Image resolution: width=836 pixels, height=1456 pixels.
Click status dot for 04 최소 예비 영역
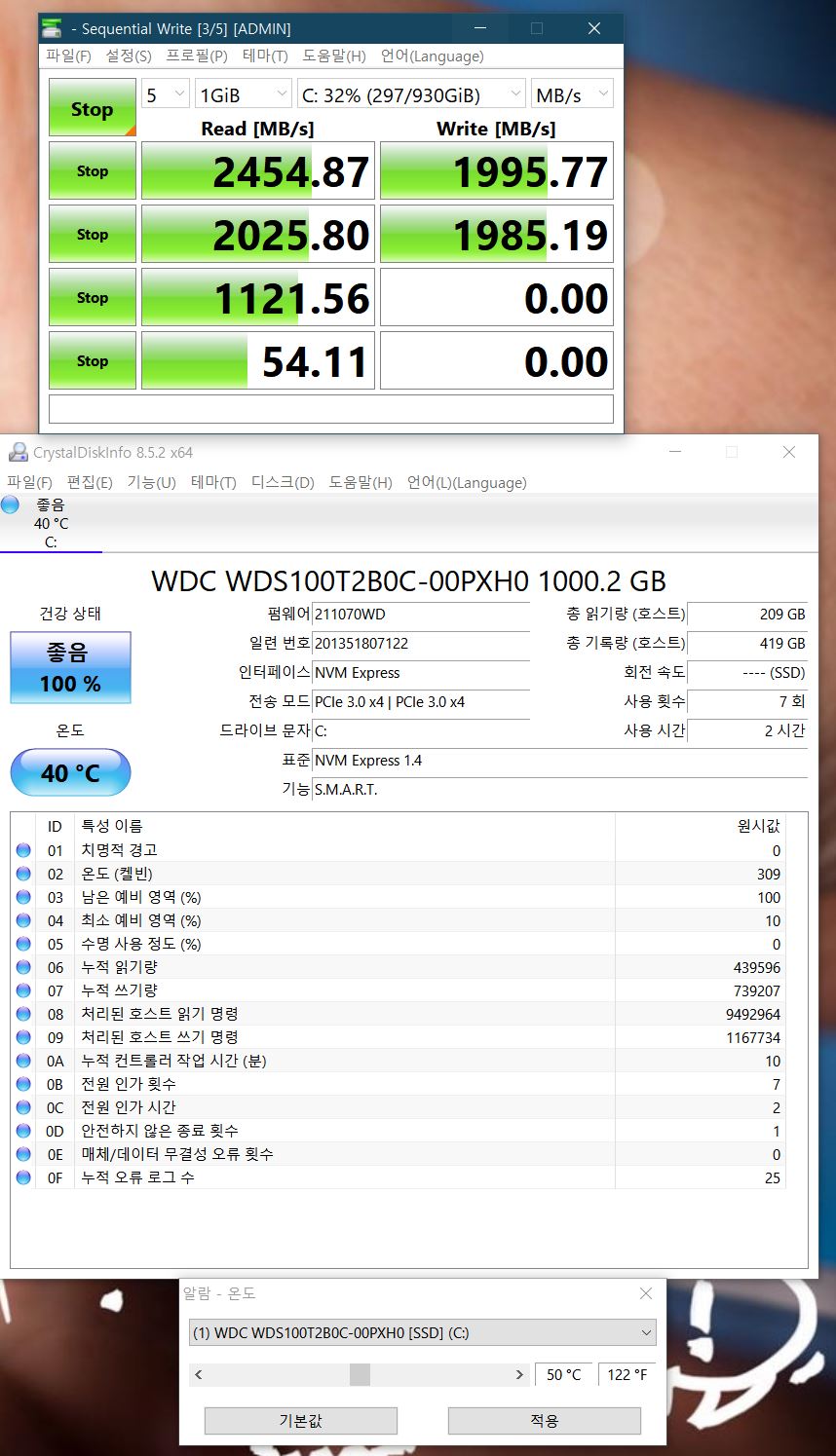[24, 920]
